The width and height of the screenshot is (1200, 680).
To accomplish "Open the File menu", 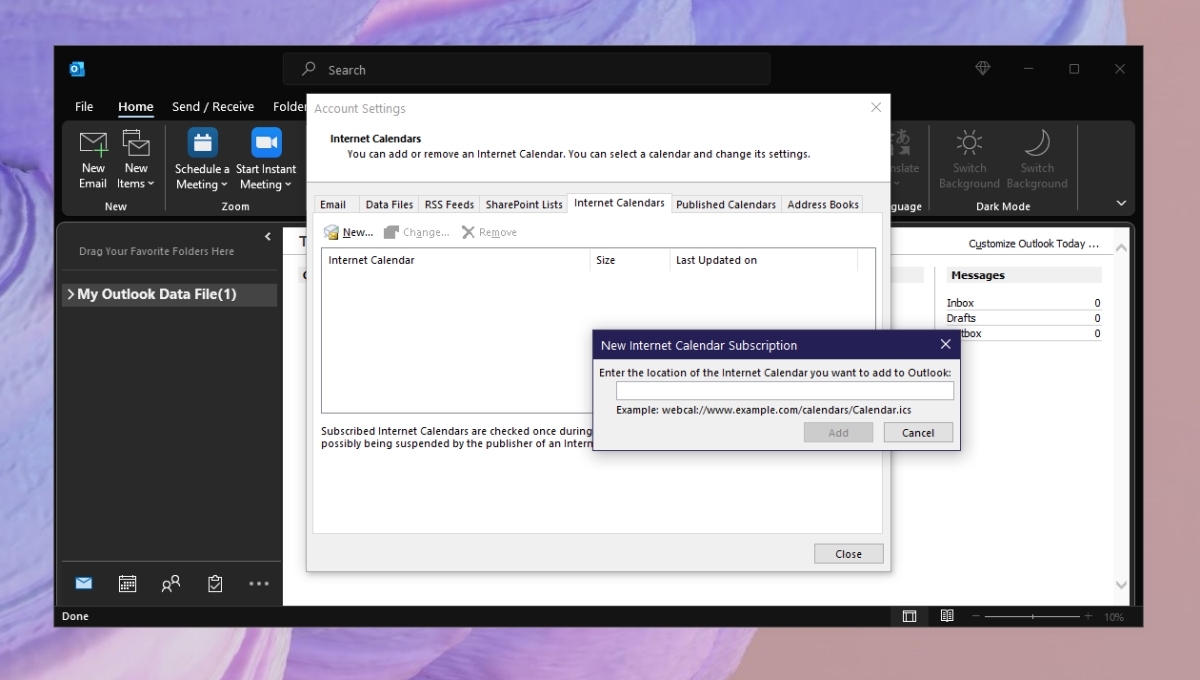I will click(x=84, y=107).
